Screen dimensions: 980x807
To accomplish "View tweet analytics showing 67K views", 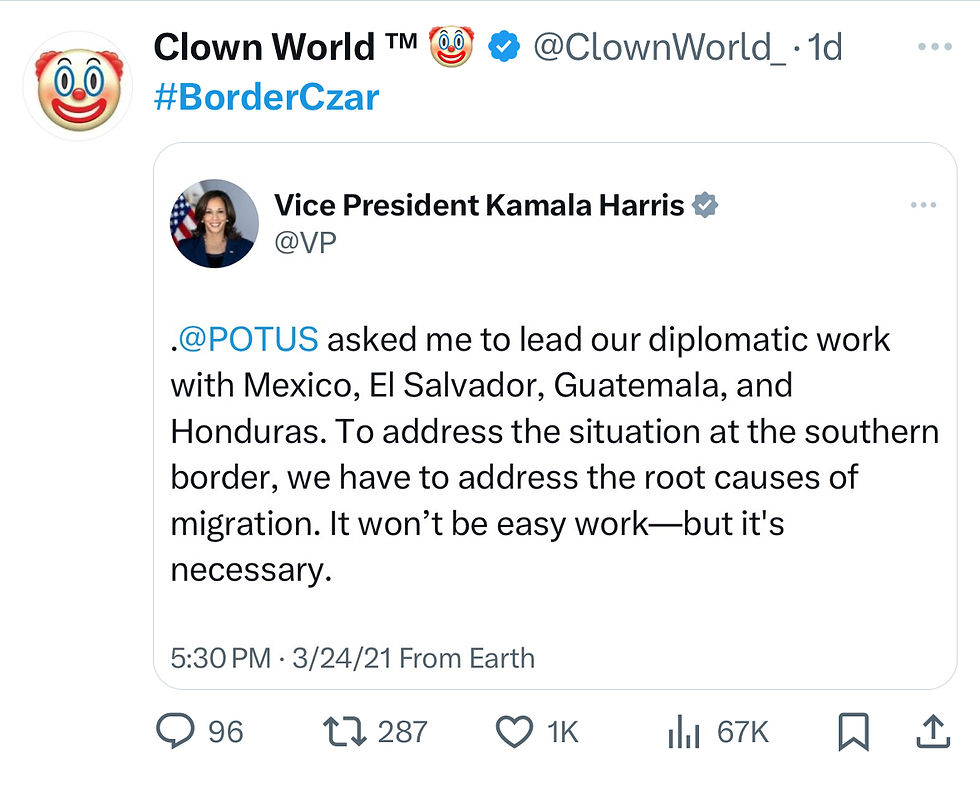I will click(x=682, y=733).
